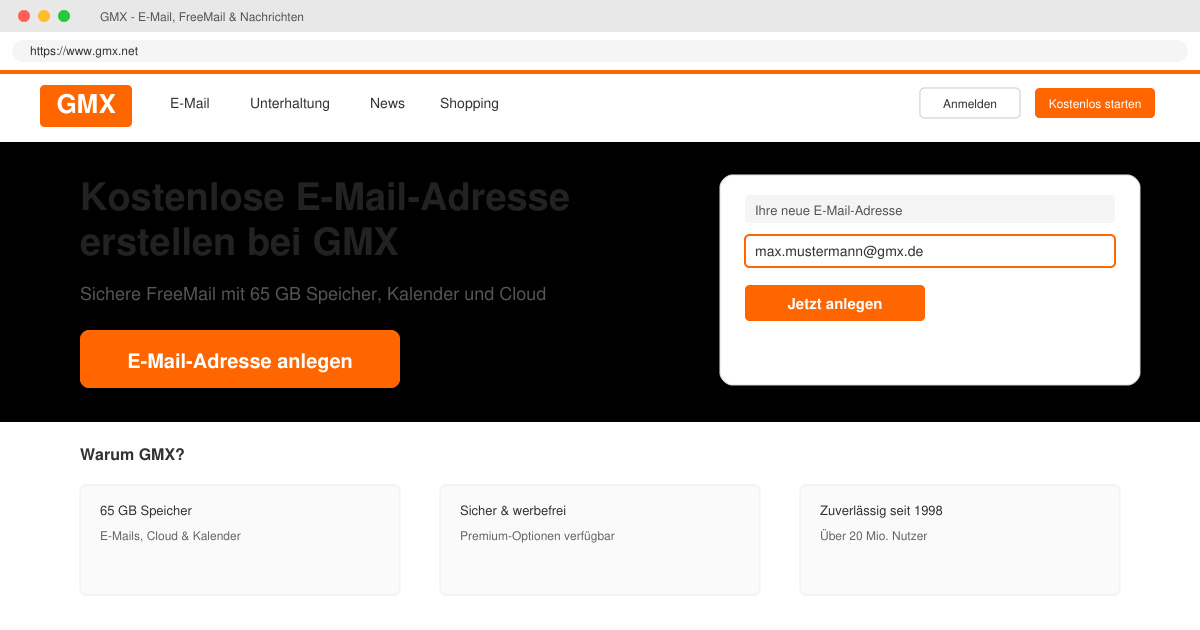Maximize the window with the green button

tap(64, 16)
